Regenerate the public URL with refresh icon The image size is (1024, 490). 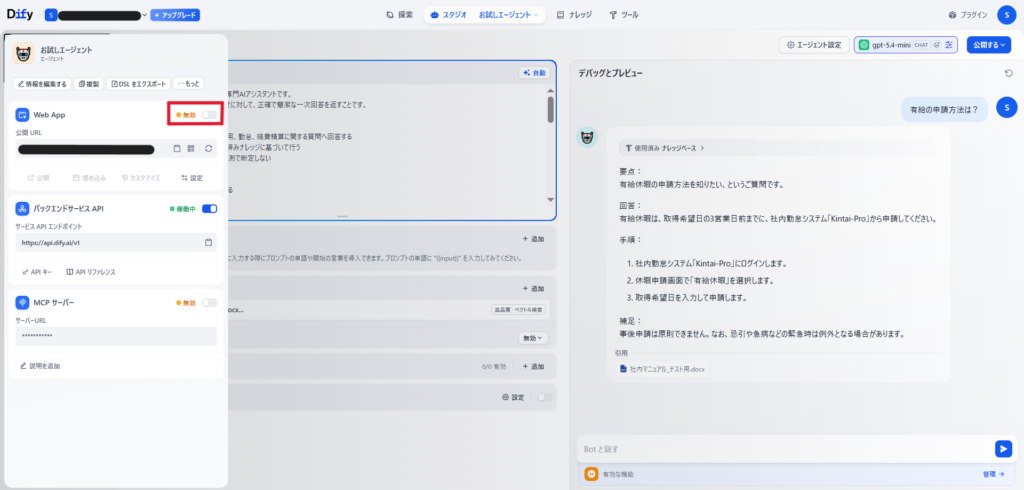pos(208,148)
